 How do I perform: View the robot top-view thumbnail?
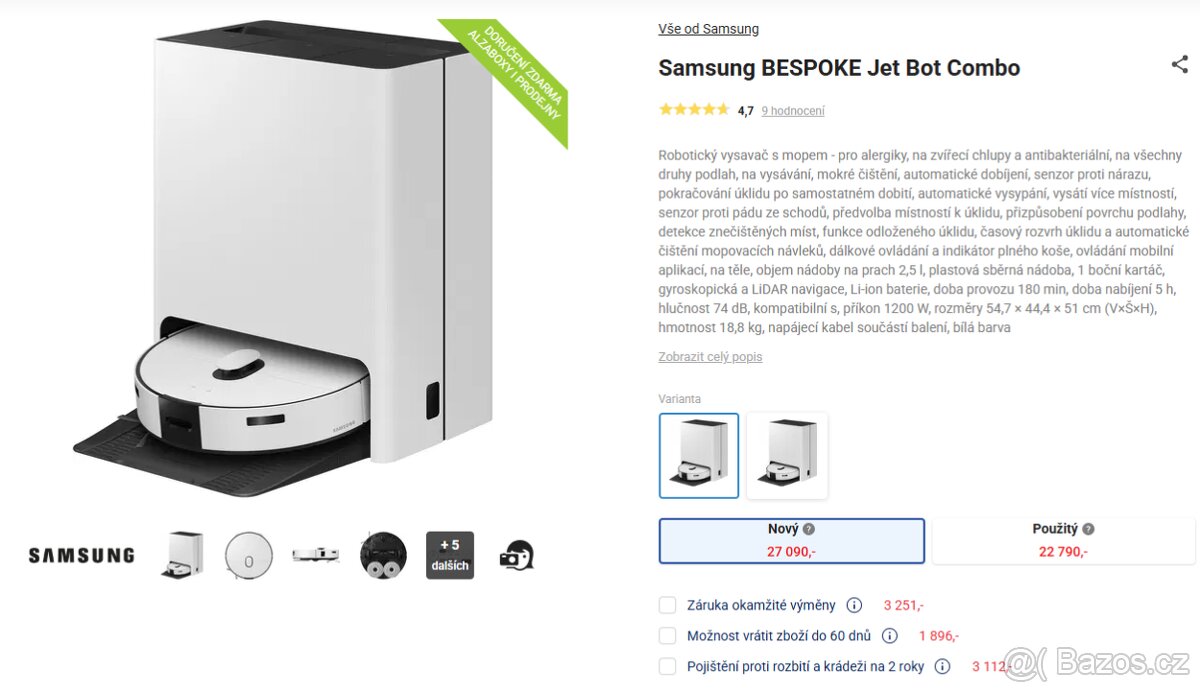click(x=248, y=555)
